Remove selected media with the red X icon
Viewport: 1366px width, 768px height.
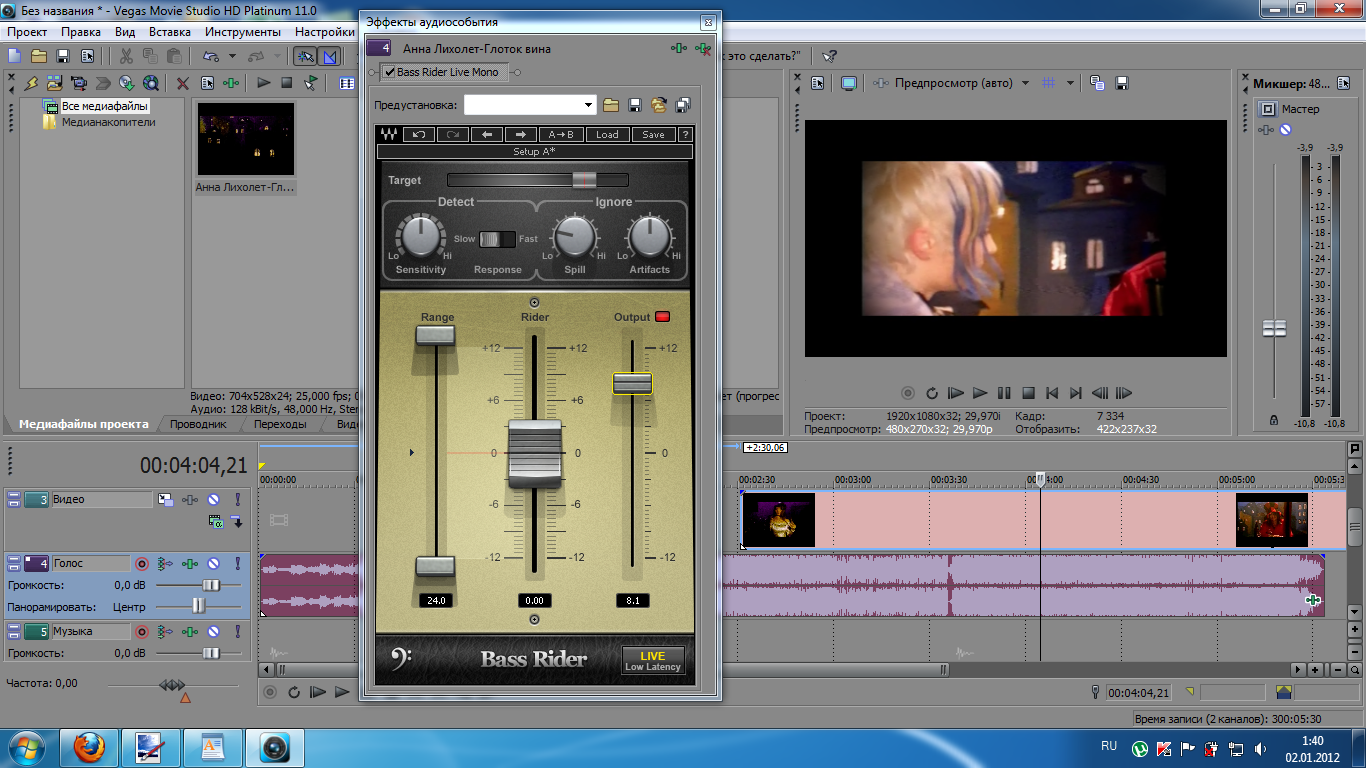click(x=183, y=83)
